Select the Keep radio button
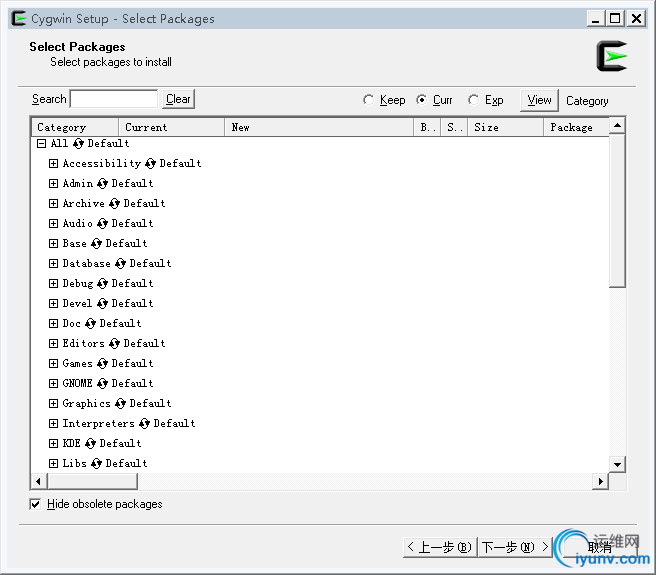Image resolution: width=656 pixels, height=575 pixels. point(368,100)
